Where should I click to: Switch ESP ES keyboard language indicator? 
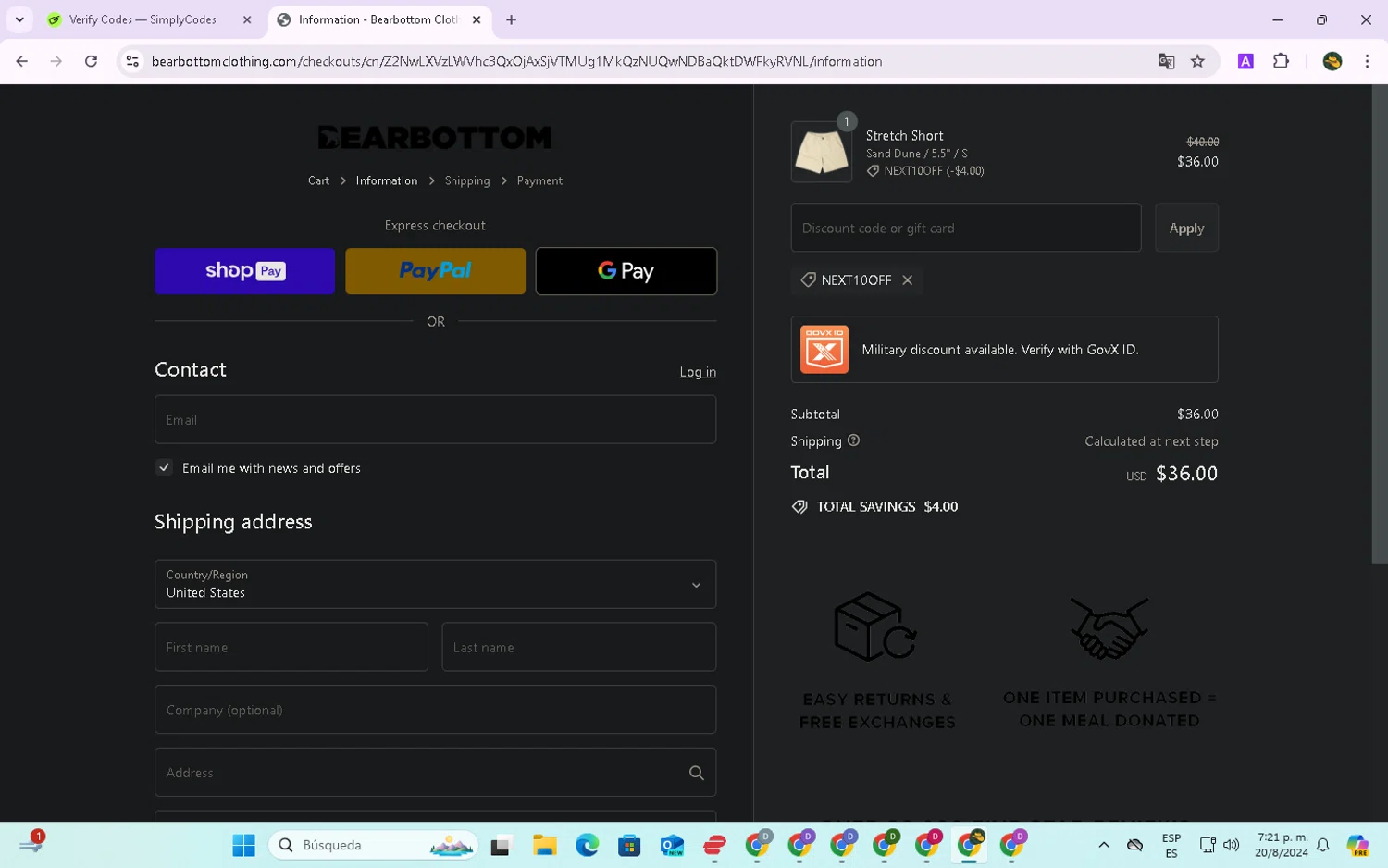1171,846
